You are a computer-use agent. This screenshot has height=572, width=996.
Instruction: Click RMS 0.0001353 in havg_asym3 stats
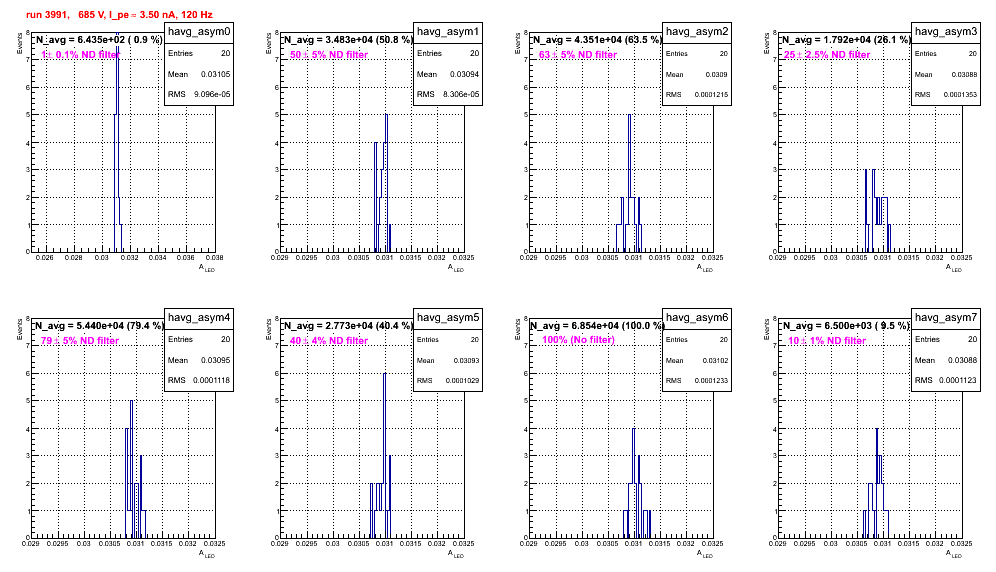pyautogui.click(x=946, y=95)
